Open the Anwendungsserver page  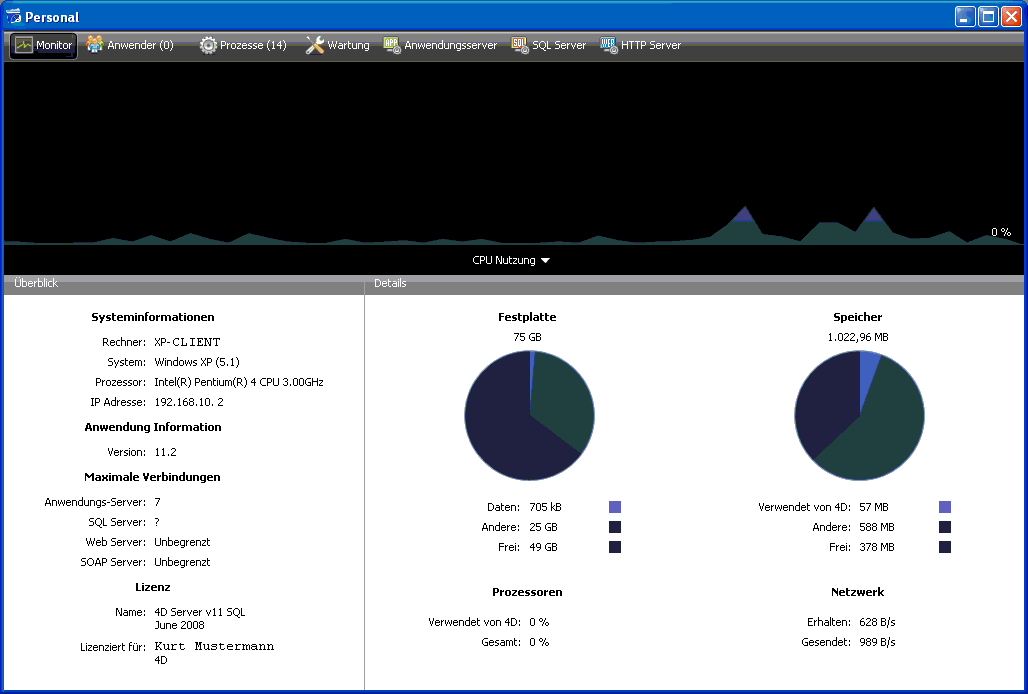(440, 45)
